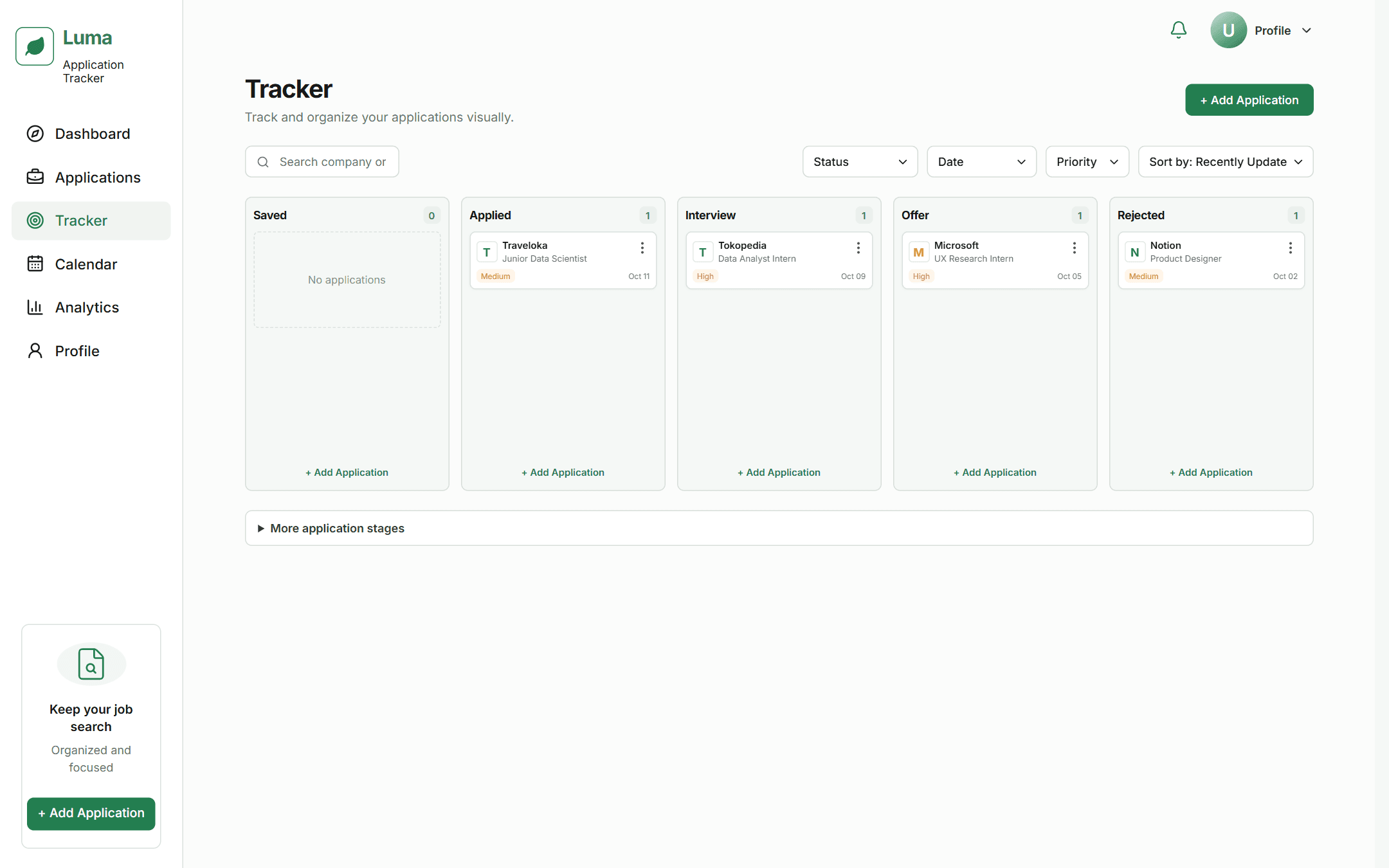1389x868 pixels.
Task: Click the Profile person icon in sidebar
Action: (x=35, y=350)
